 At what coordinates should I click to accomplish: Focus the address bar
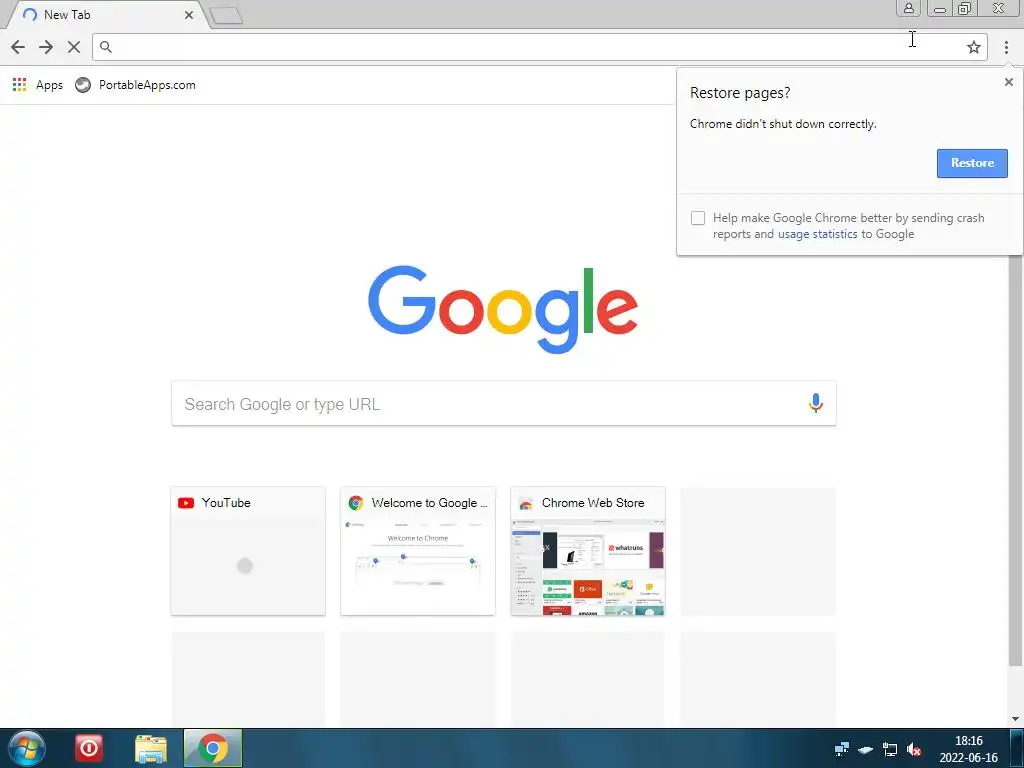tap(539, 47)
